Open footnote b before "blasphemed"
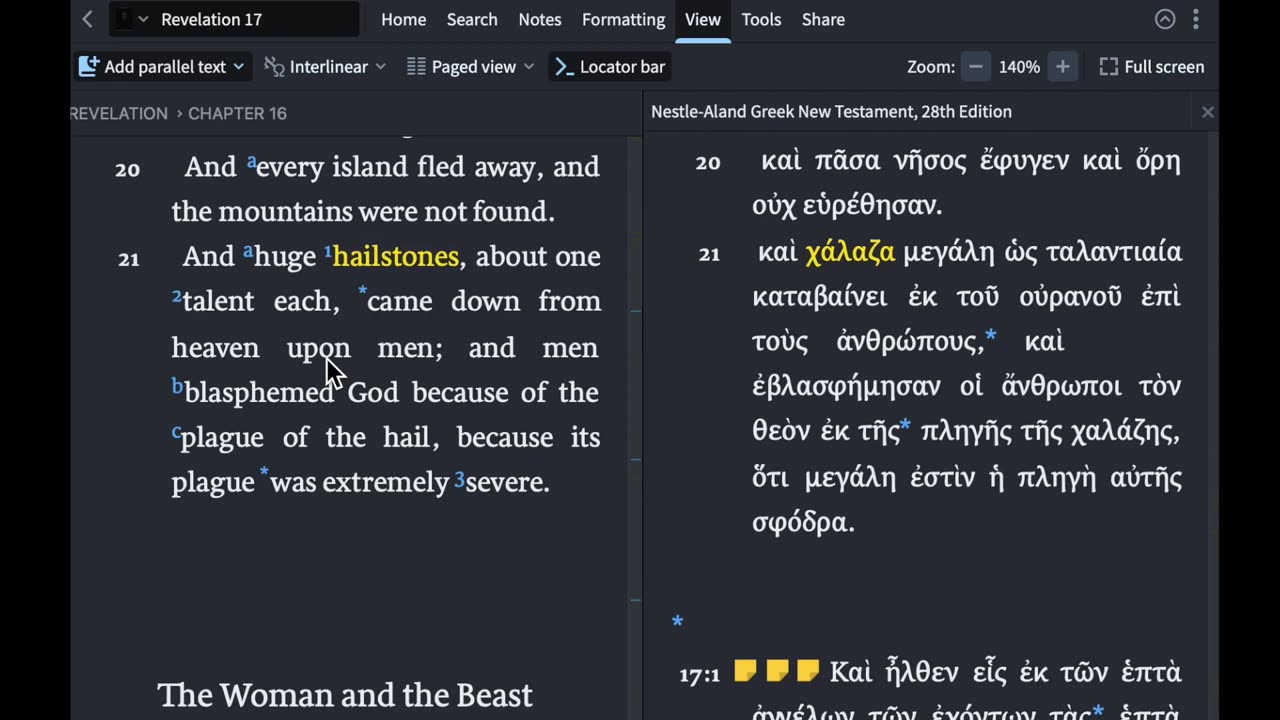This screenshot has height=720, width=1280. 177,386
